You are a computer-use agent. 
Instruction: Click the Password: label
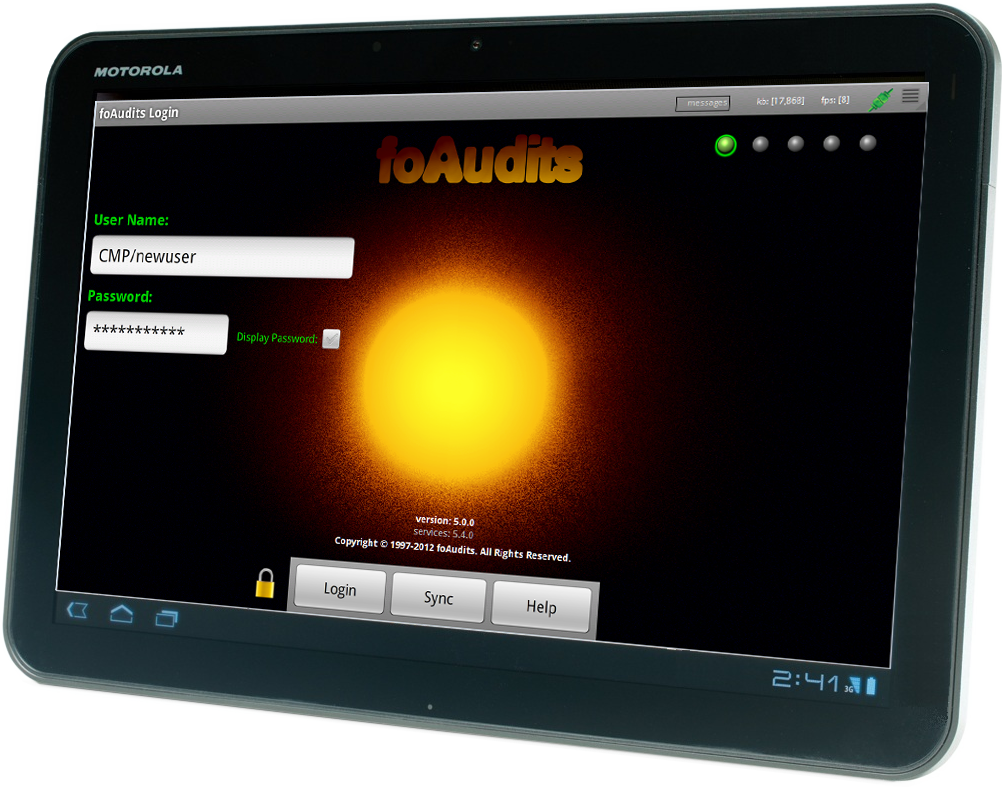coord(120,296)
